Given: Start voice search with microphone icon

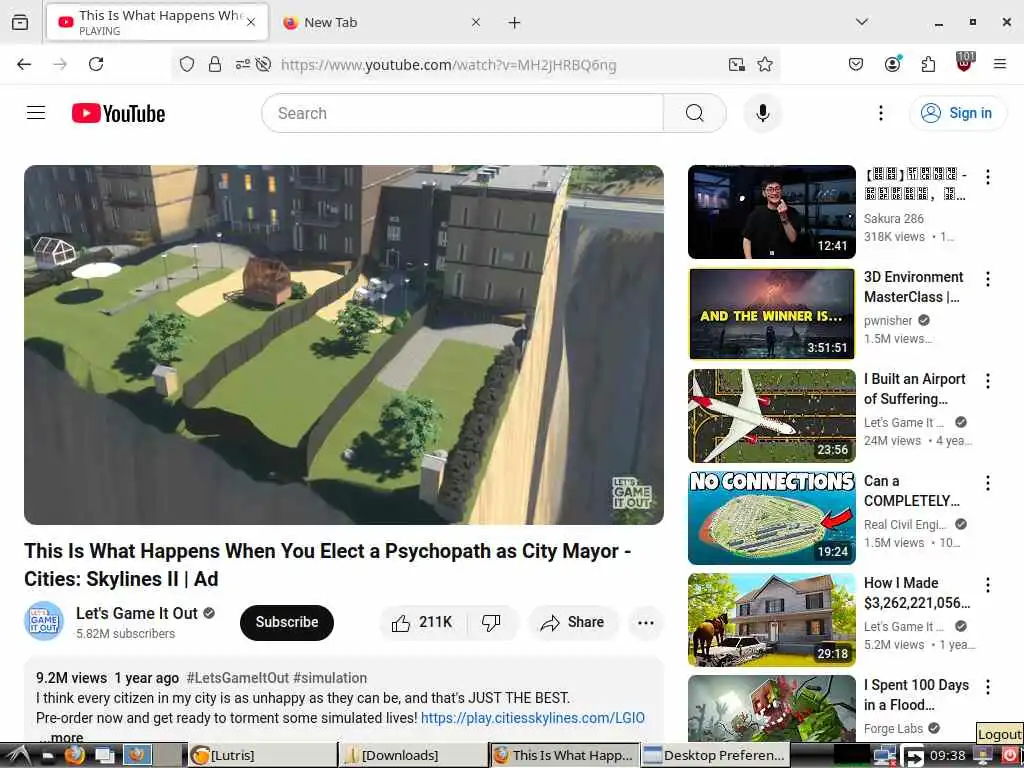Looking at the screenshot, I should 762,113.
